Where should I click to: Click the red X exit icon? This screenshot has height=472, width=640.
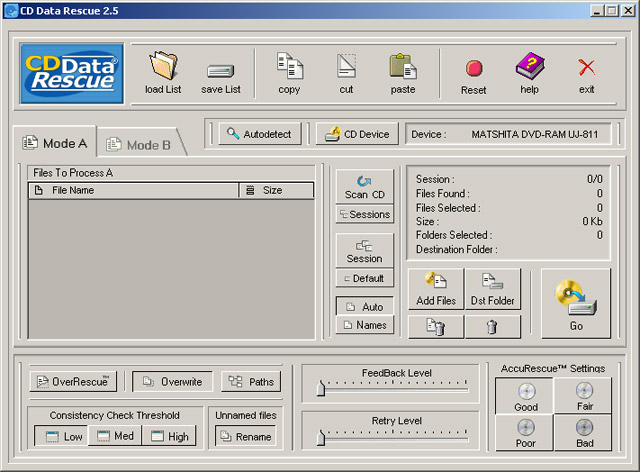tap(587, 67)
